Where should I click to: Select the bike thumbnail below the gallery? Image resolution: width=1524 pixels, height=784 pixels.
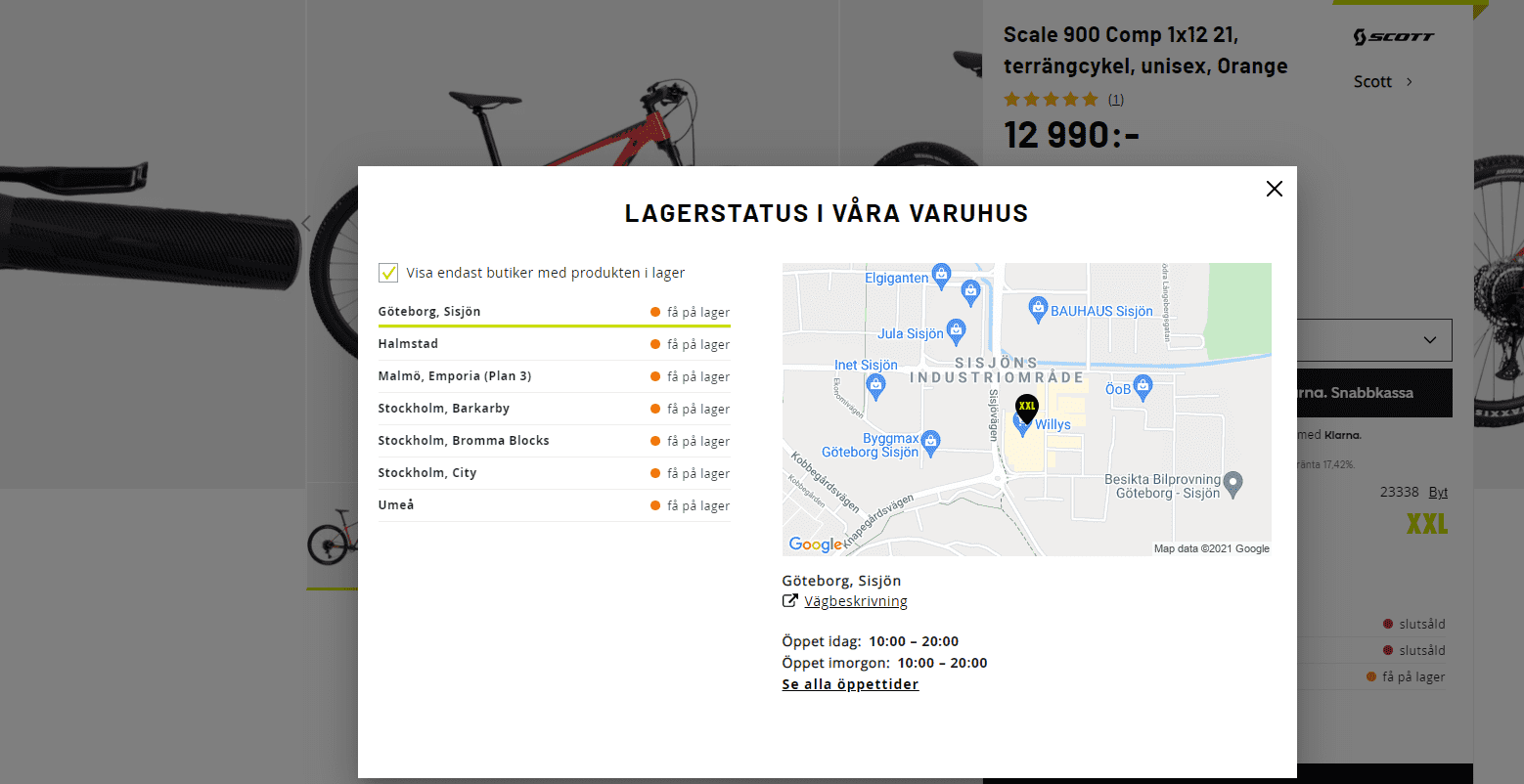click(332, 536)
